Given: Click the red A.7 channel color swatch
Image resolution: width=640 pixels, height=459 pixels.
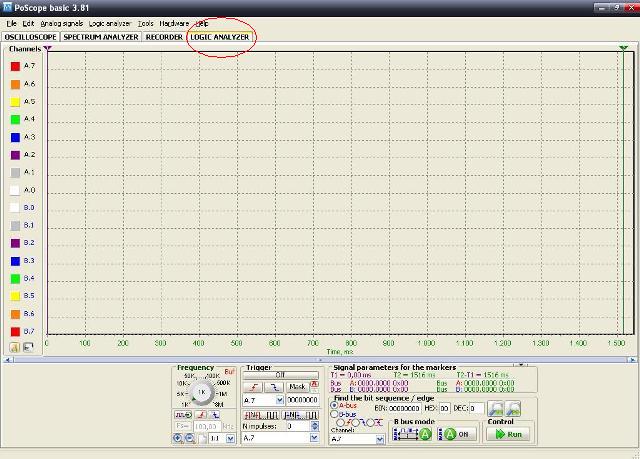Looking at the screenshot, I should pos(15,66).
